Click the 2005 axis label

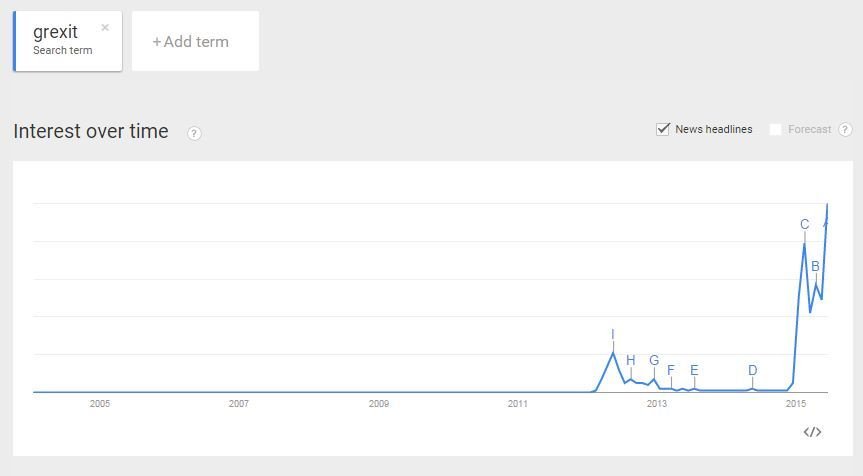(x=100, y=404)
